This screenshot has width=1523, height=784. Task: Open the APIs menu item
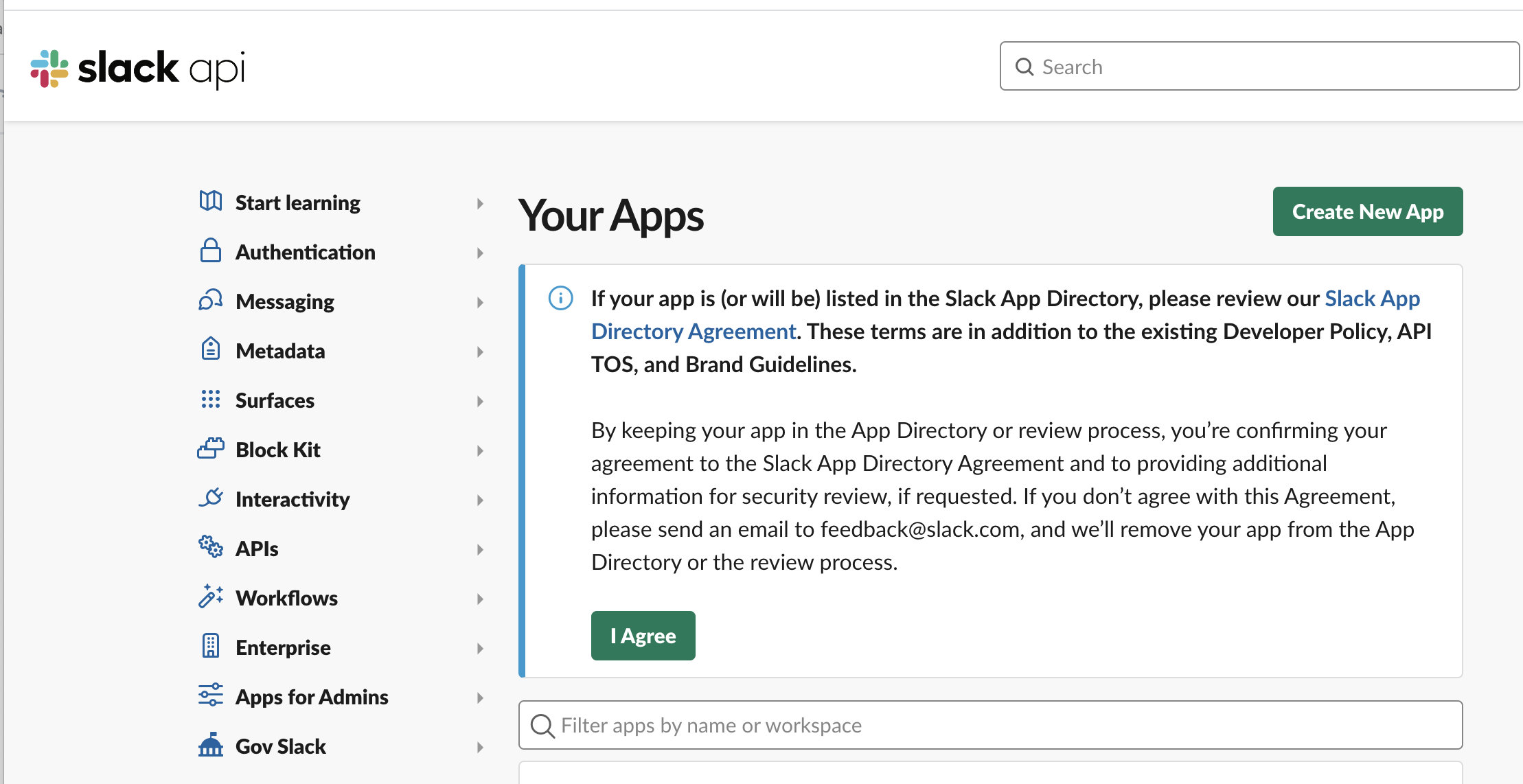tap(257, 549)
